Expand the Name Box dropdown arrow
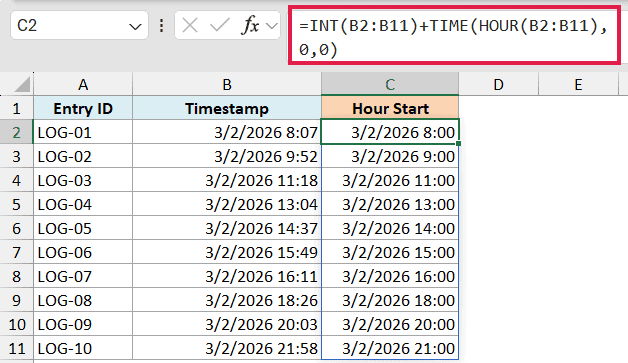 [x=135, y=27]
